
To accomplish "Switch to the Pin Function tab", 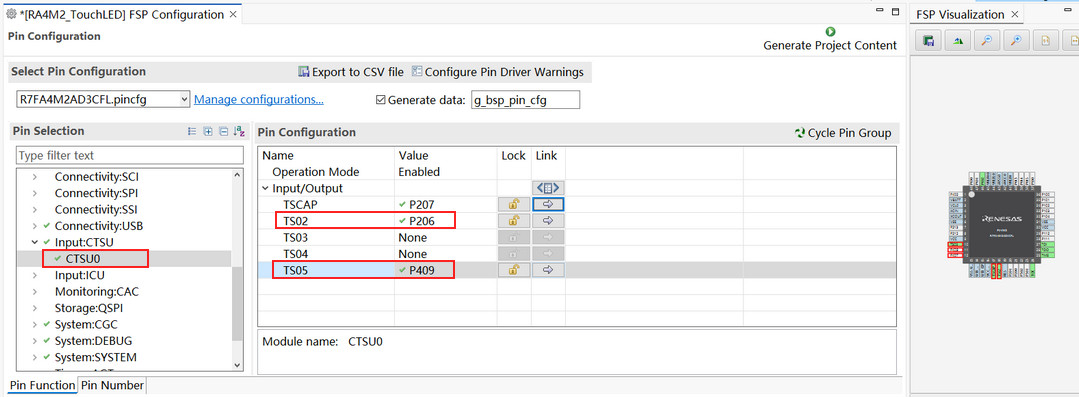I will click(x=42, y=385).
